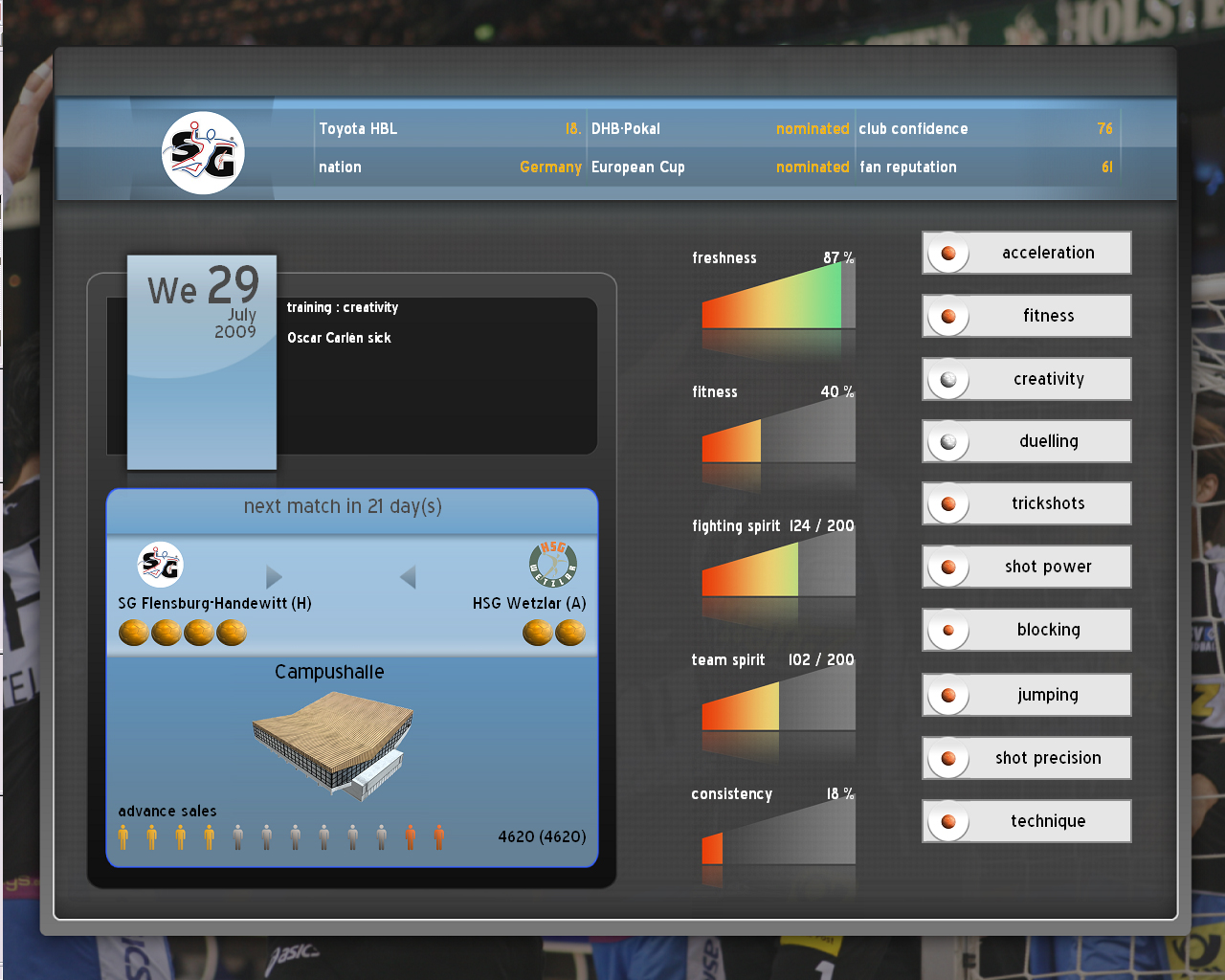The image size is (1225, 980).
Task: Click the DHB-Pokal nominated entry
Action: coord(720,128)
